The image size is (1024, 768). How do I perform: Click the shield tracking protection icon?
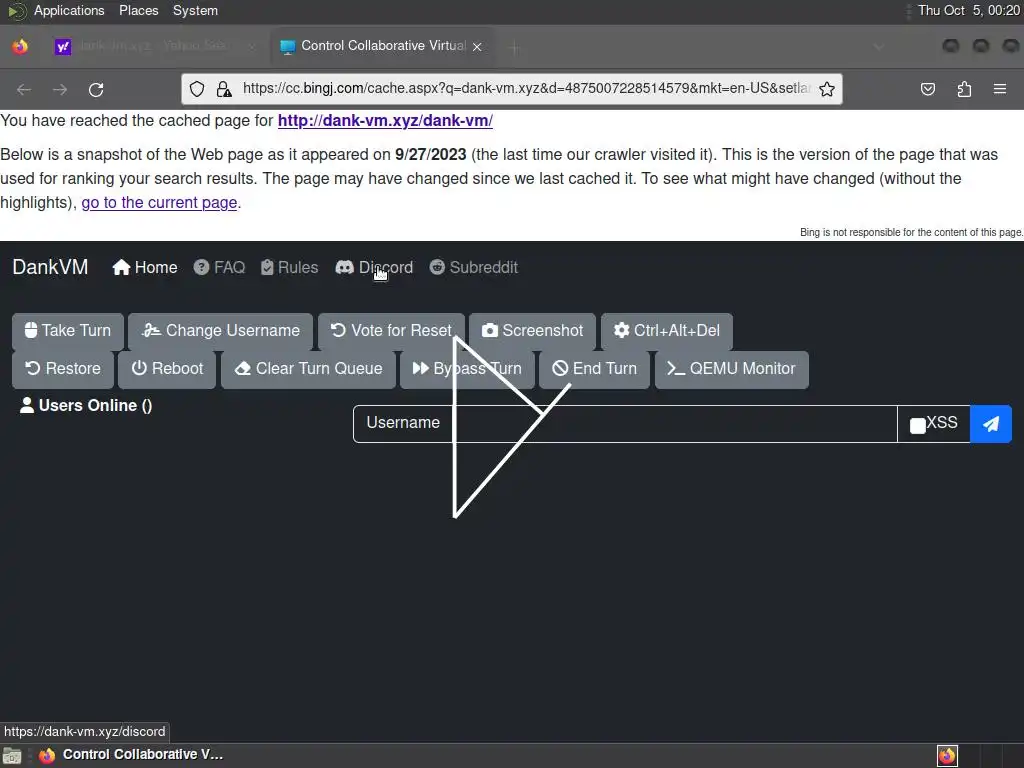pyautogui.click(x=197, y=89)
